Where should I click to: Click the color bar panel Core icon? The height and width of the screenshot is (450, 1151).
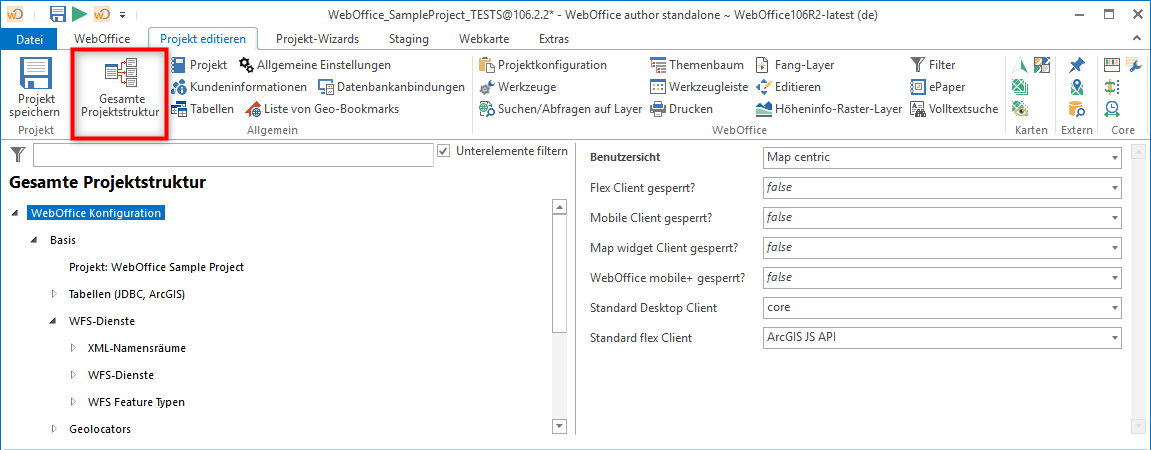(x=1111, y=65)
